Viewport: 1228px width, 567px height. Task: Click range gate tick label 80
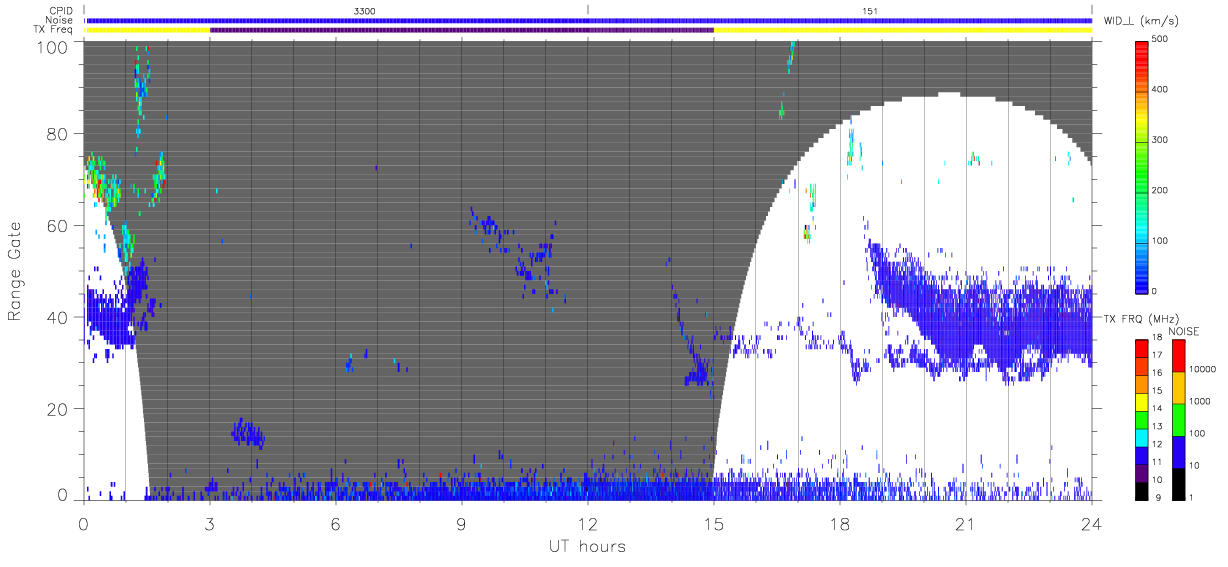[59, 134]
